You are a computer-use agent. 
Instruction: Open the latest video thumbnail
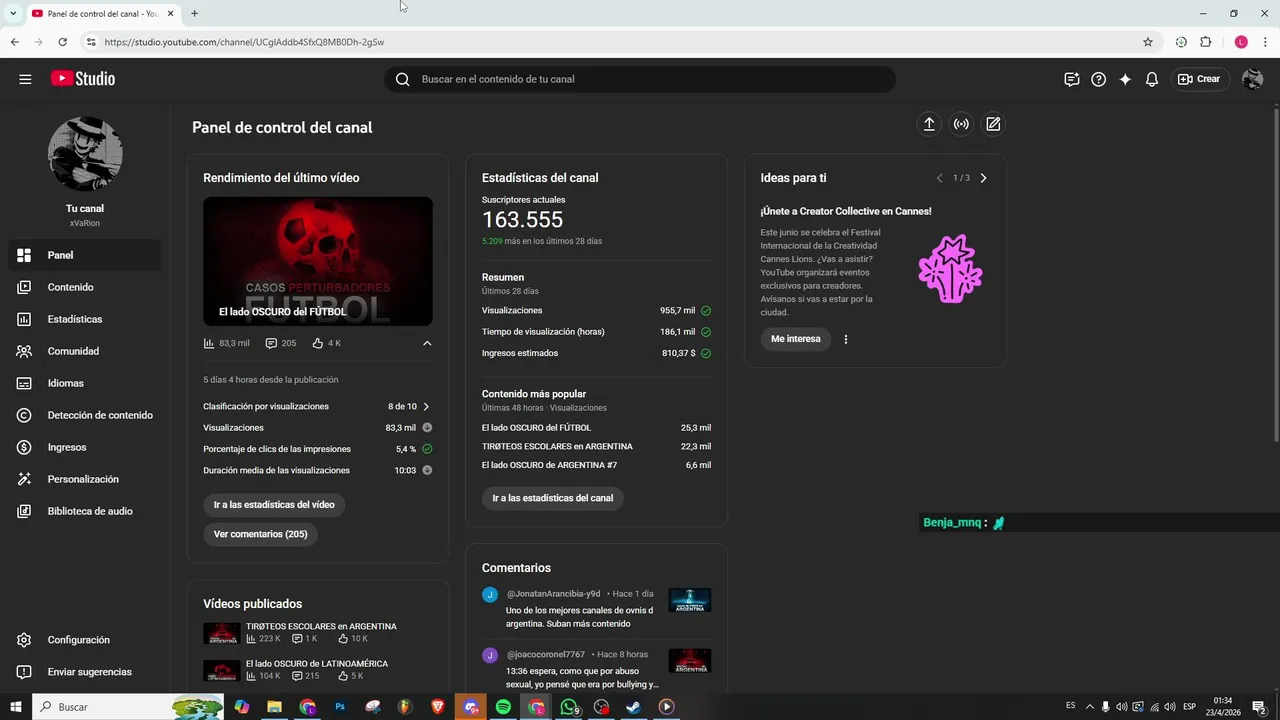pos(318,261)
